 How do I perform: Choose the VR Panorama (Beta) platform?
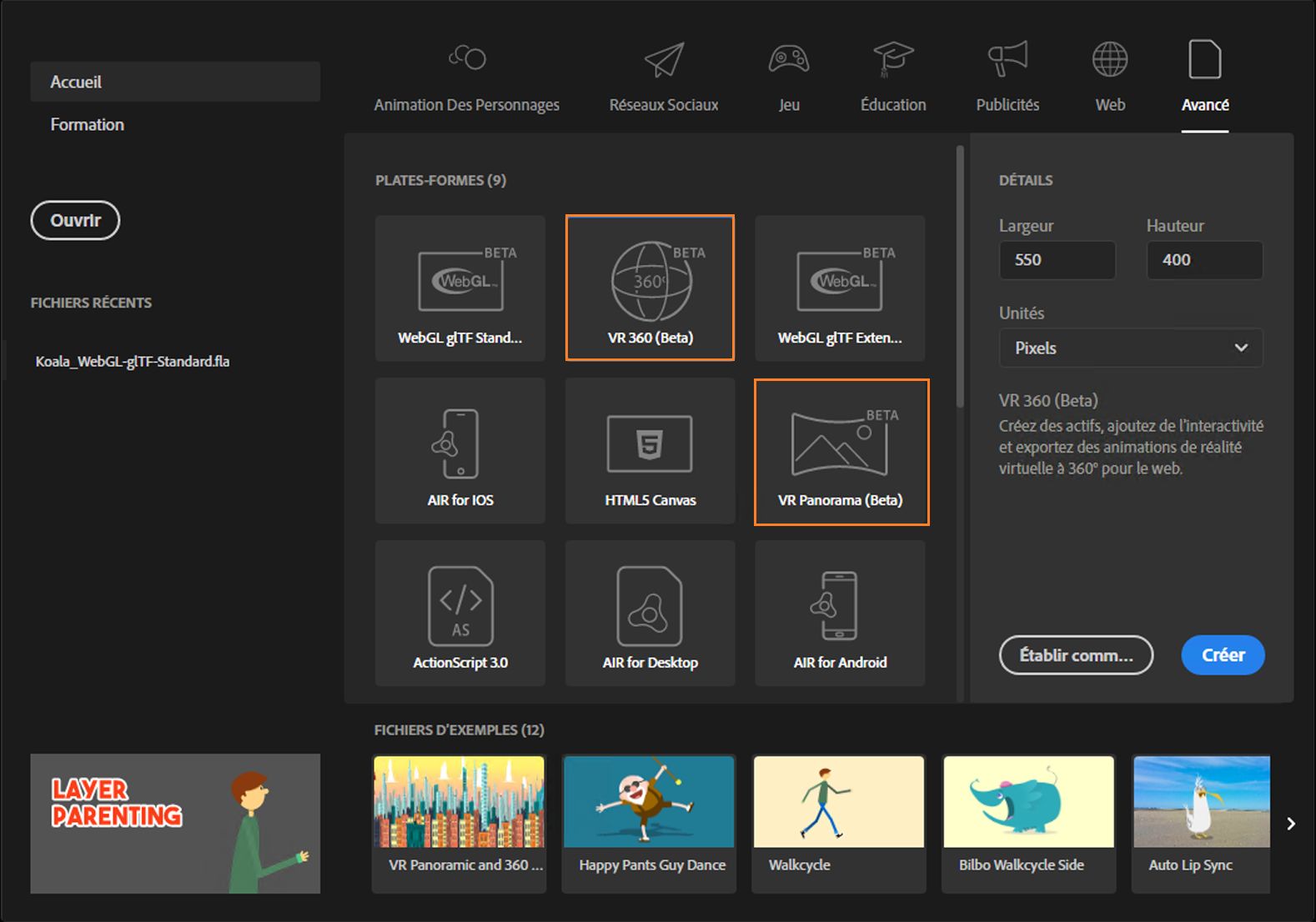(841, 452)
